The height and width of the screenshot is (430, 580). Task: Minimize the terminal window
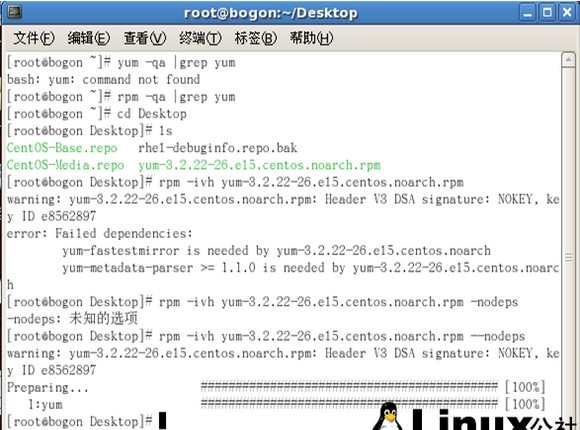pyautogui.click(x=527, y=13)
